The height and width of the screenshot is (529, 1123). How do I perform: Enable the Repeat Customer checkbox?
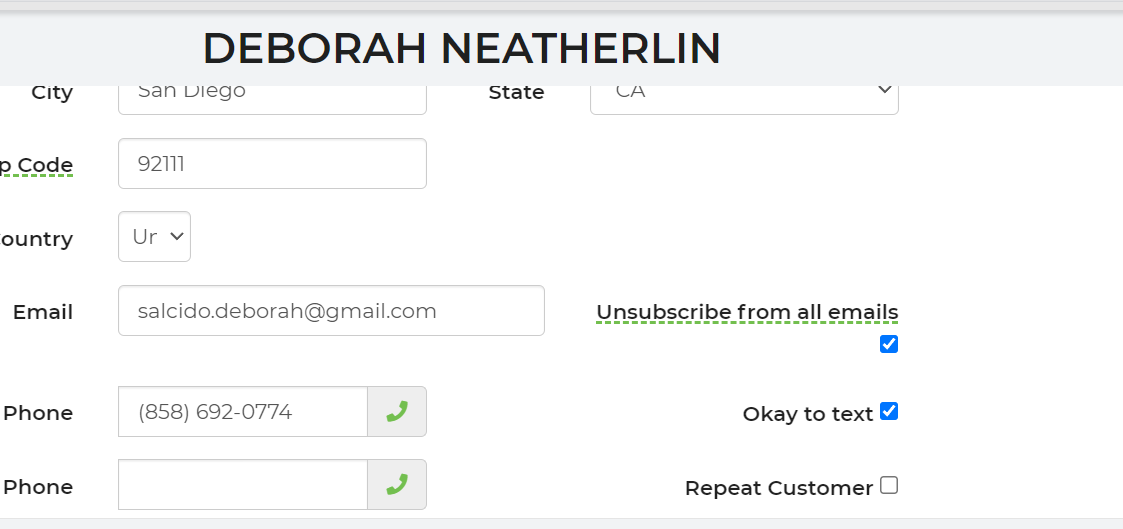pos(889,486)
